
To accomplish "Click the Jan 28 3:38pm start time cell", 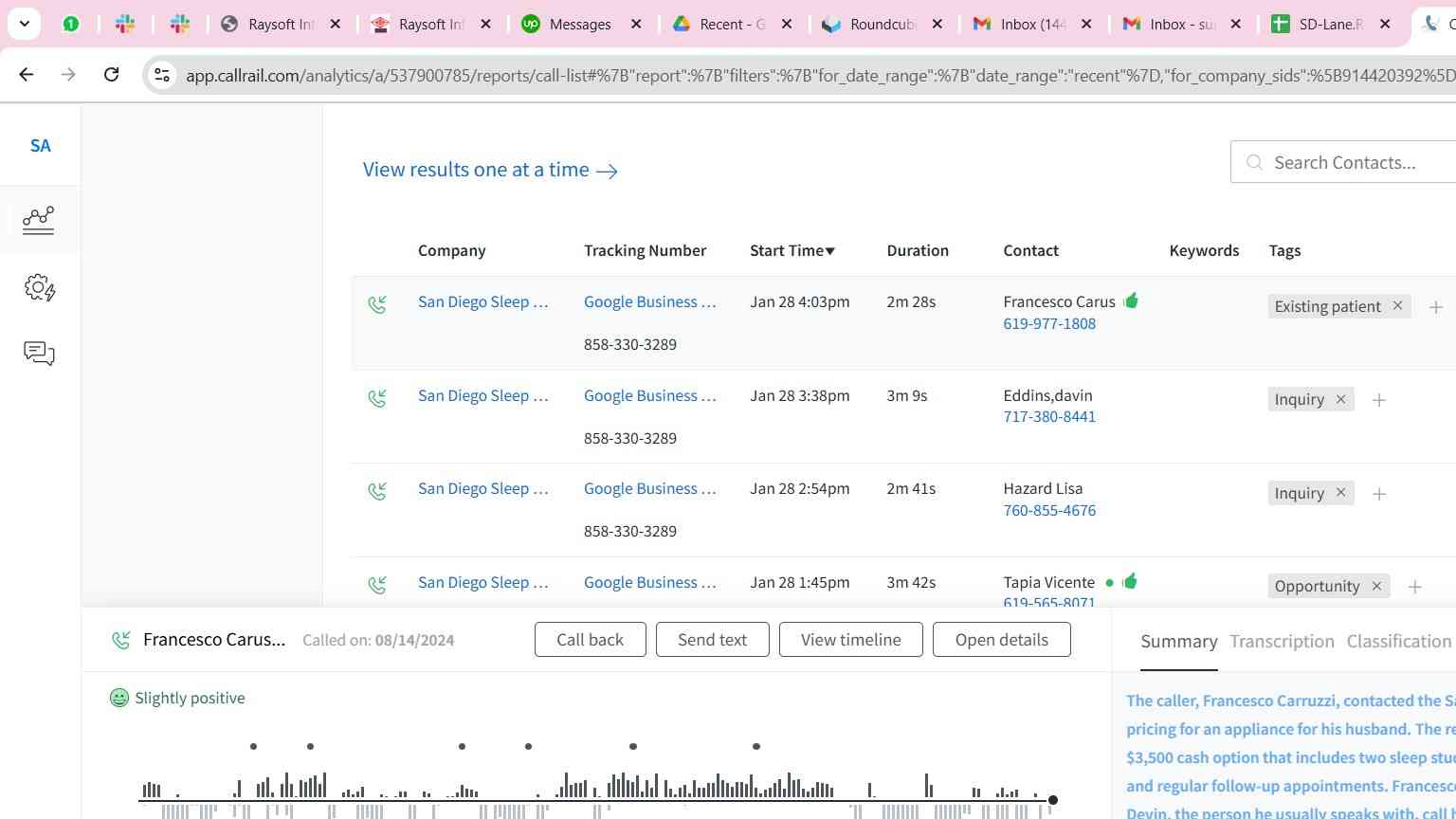I will point(799,395).
